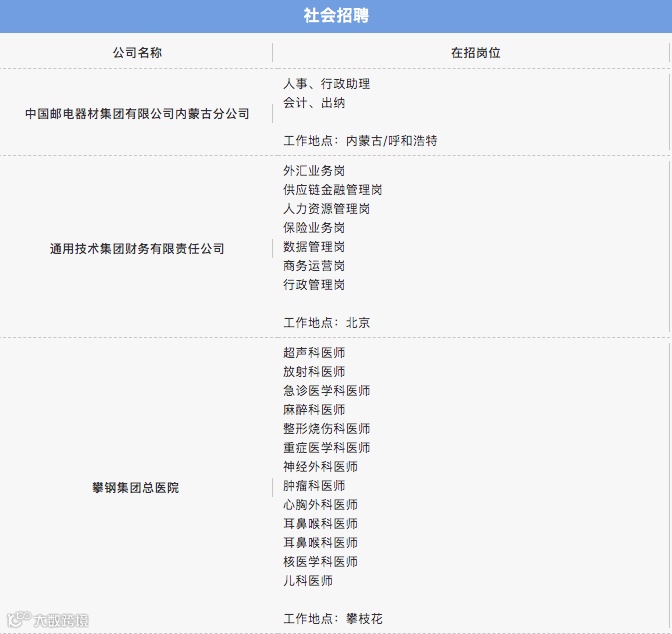Choose the 神经外科医师 position
The image size is (672, 634).
coord(321,466)
